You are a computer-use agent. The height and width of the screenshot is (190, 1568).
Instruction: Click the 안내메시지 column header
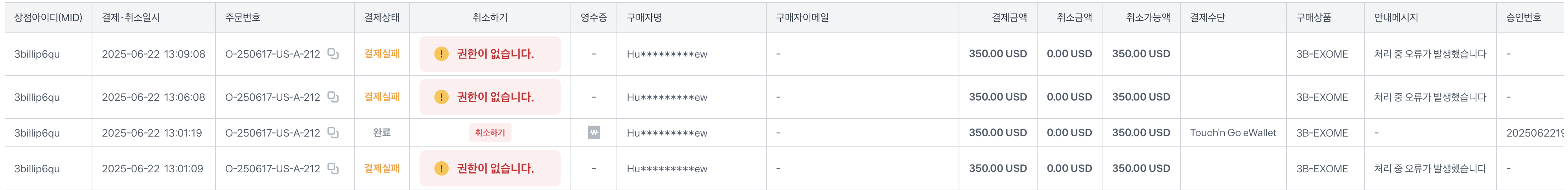pos(1396,18)
